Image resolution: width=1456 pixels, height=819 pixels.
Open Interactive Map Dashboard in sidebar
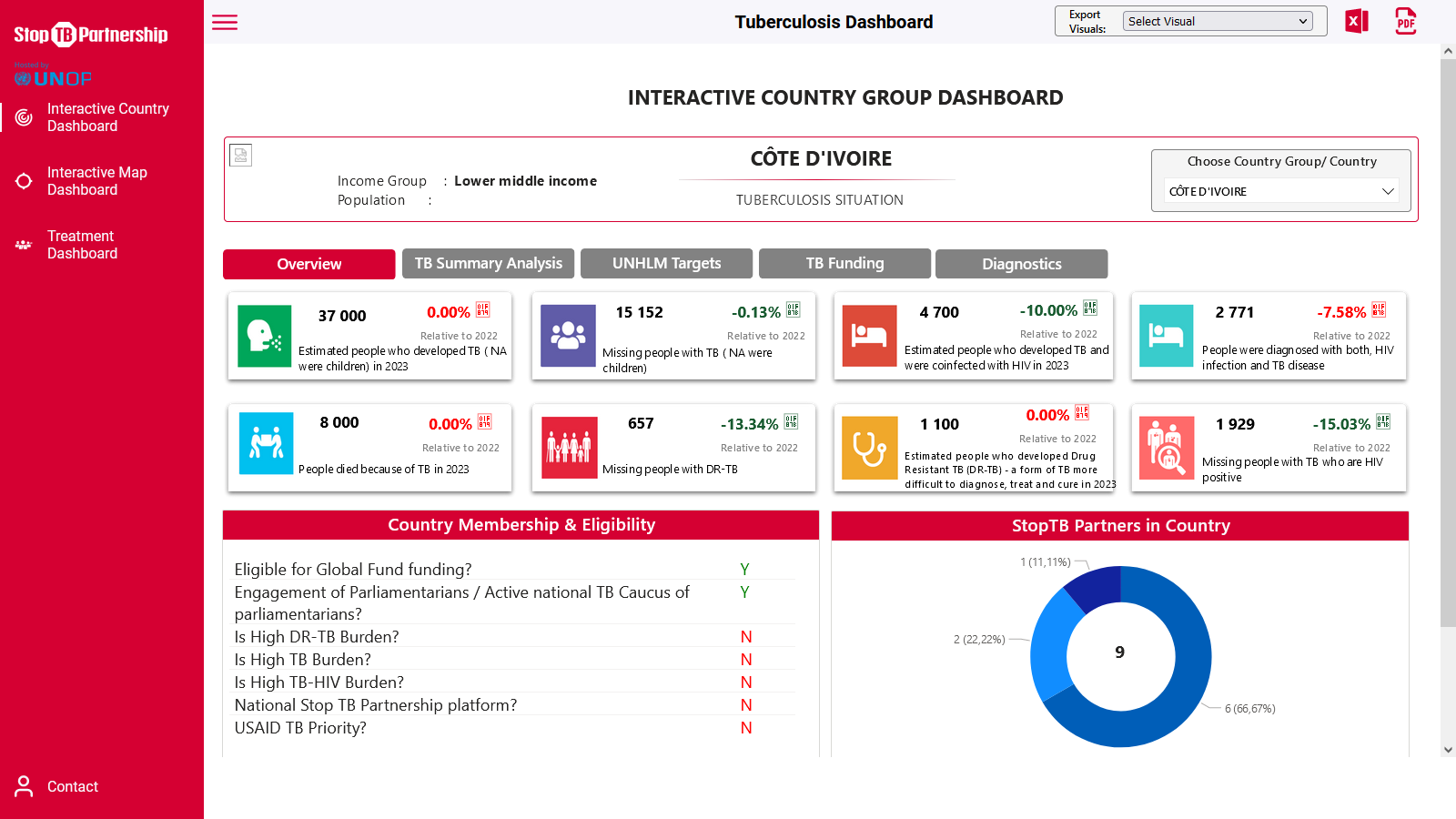pyautogui.click(x=96, y=181)
